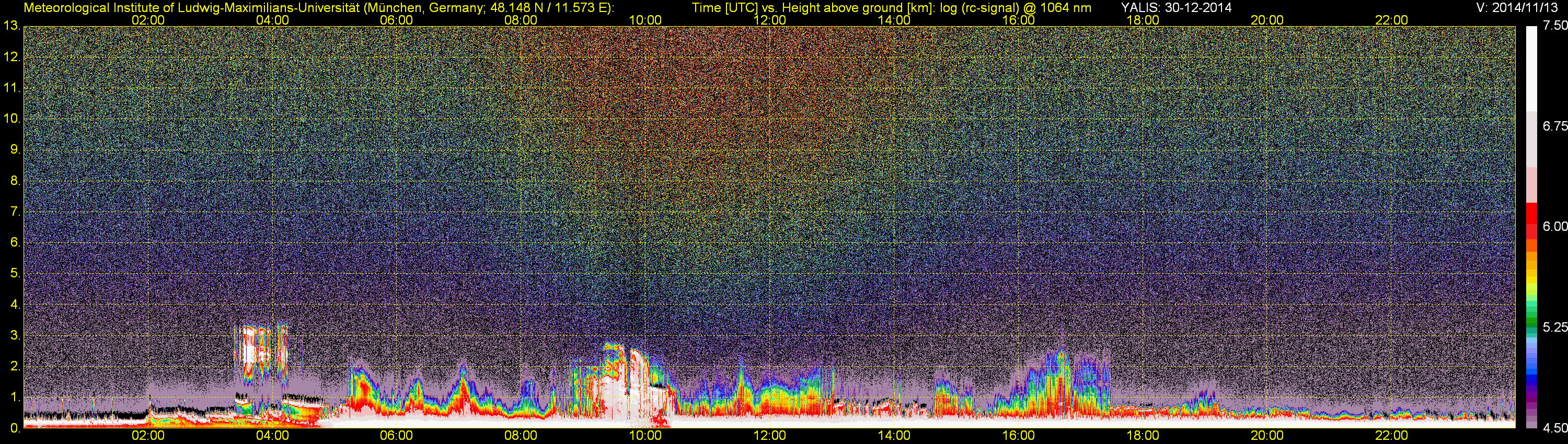Click the 20:00 label on the lower time axis
Image resolution: width=1568 pixels, height=444 pixels.
pos(1267,436)
